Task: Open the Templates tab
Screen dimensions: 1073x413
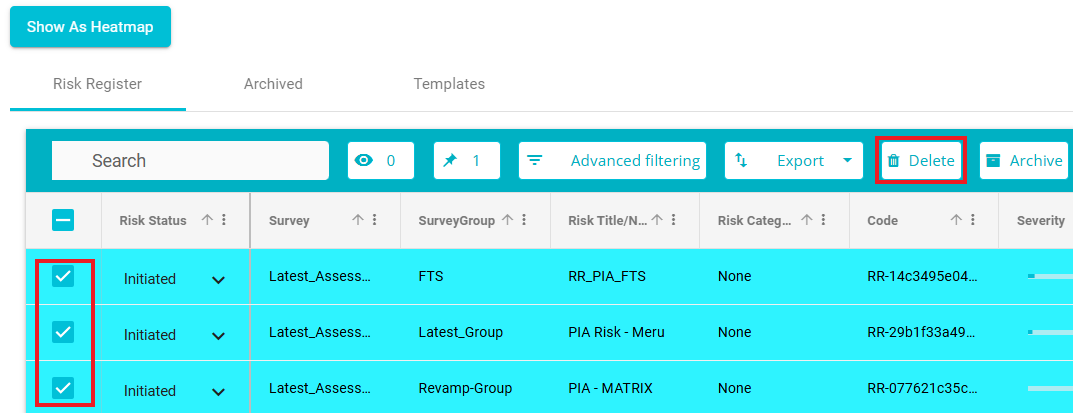Action: [x=449, y=84]
